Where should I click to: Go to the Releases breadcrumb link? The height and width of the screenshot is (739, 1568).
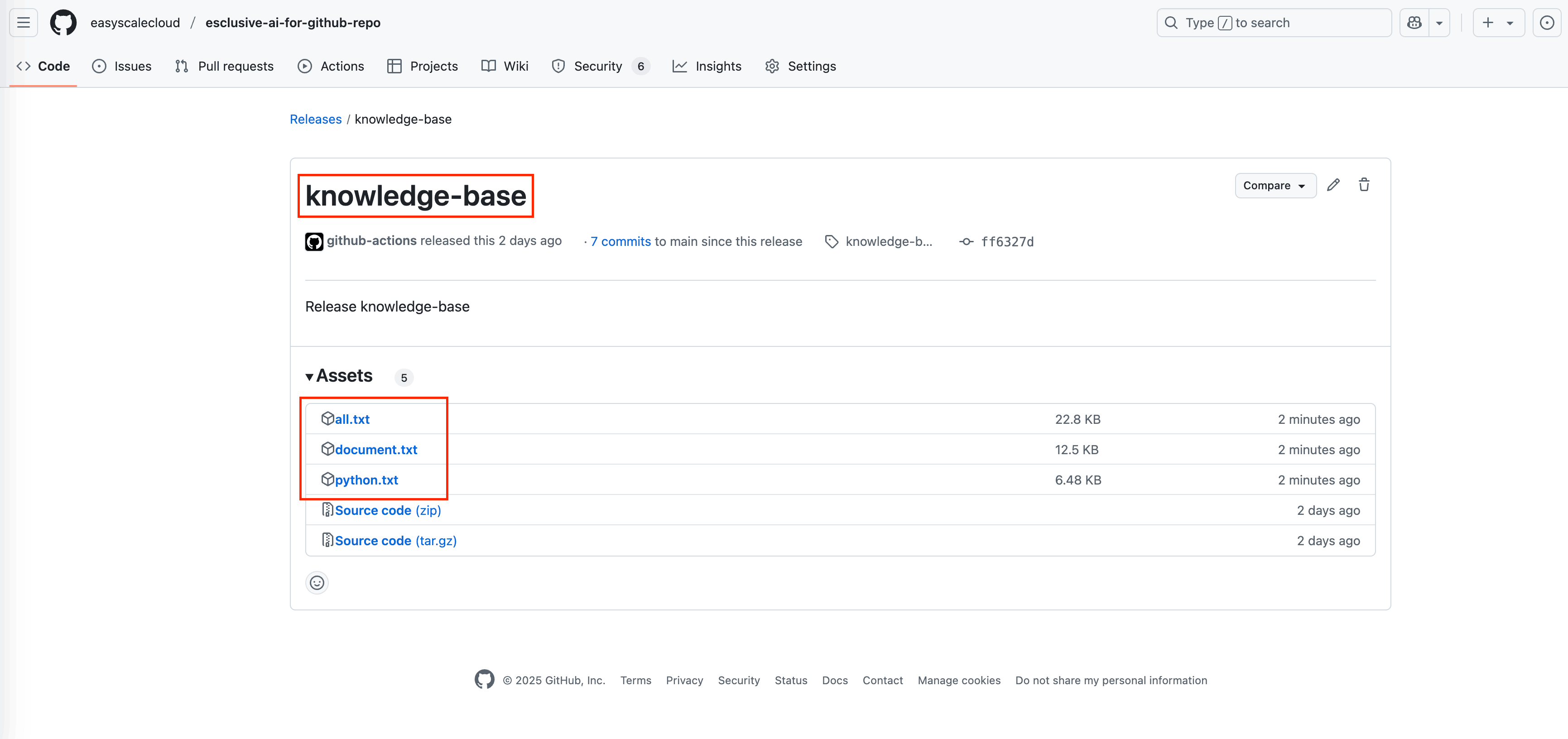(x=315, y=119)
